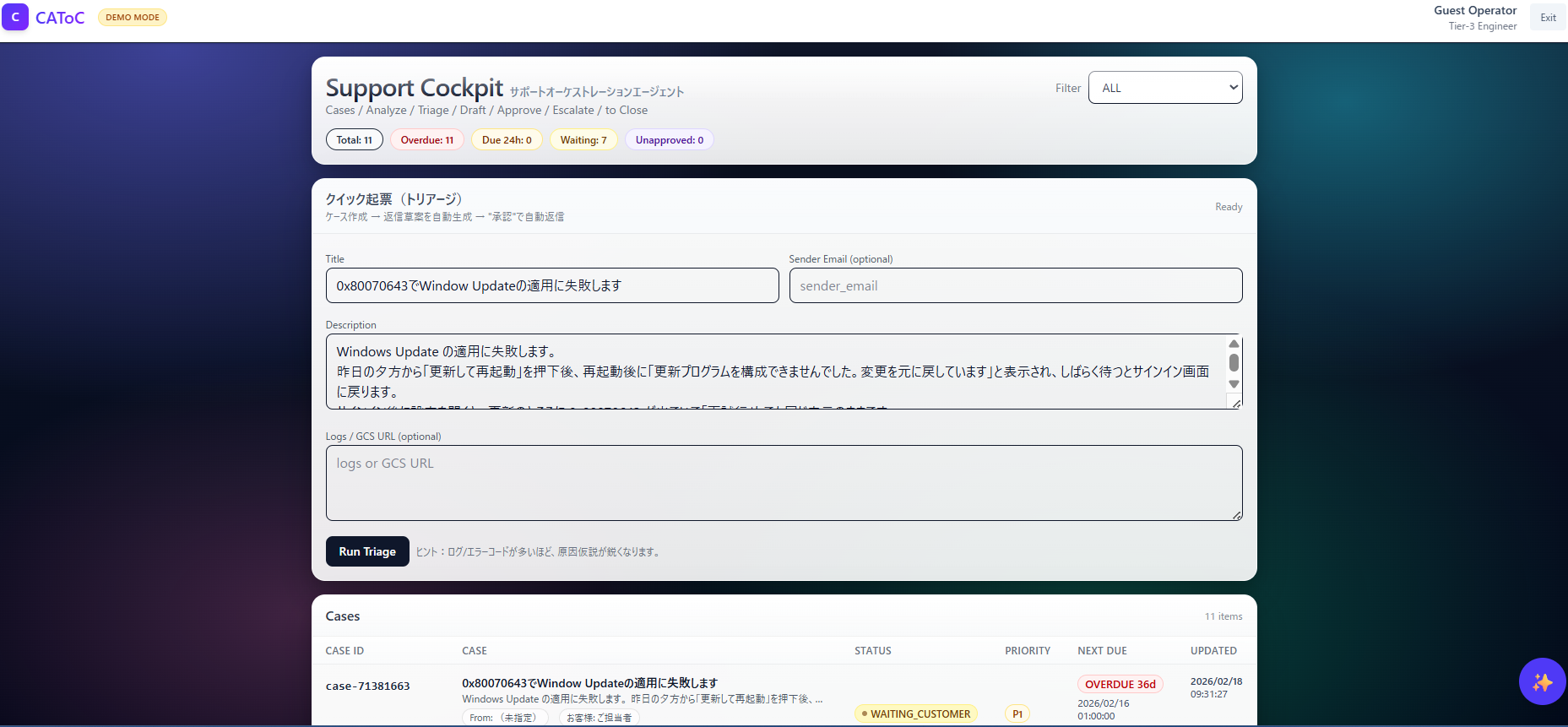
Task: Click the P1 priority badge
Action: tap(1017, 713)
